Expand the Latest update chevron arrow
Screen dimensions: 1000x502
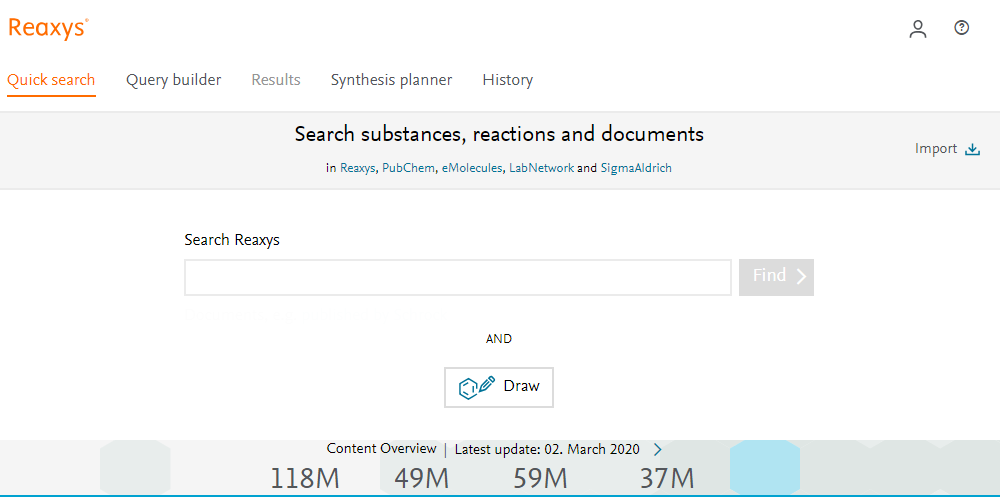(x=657, y=450)
